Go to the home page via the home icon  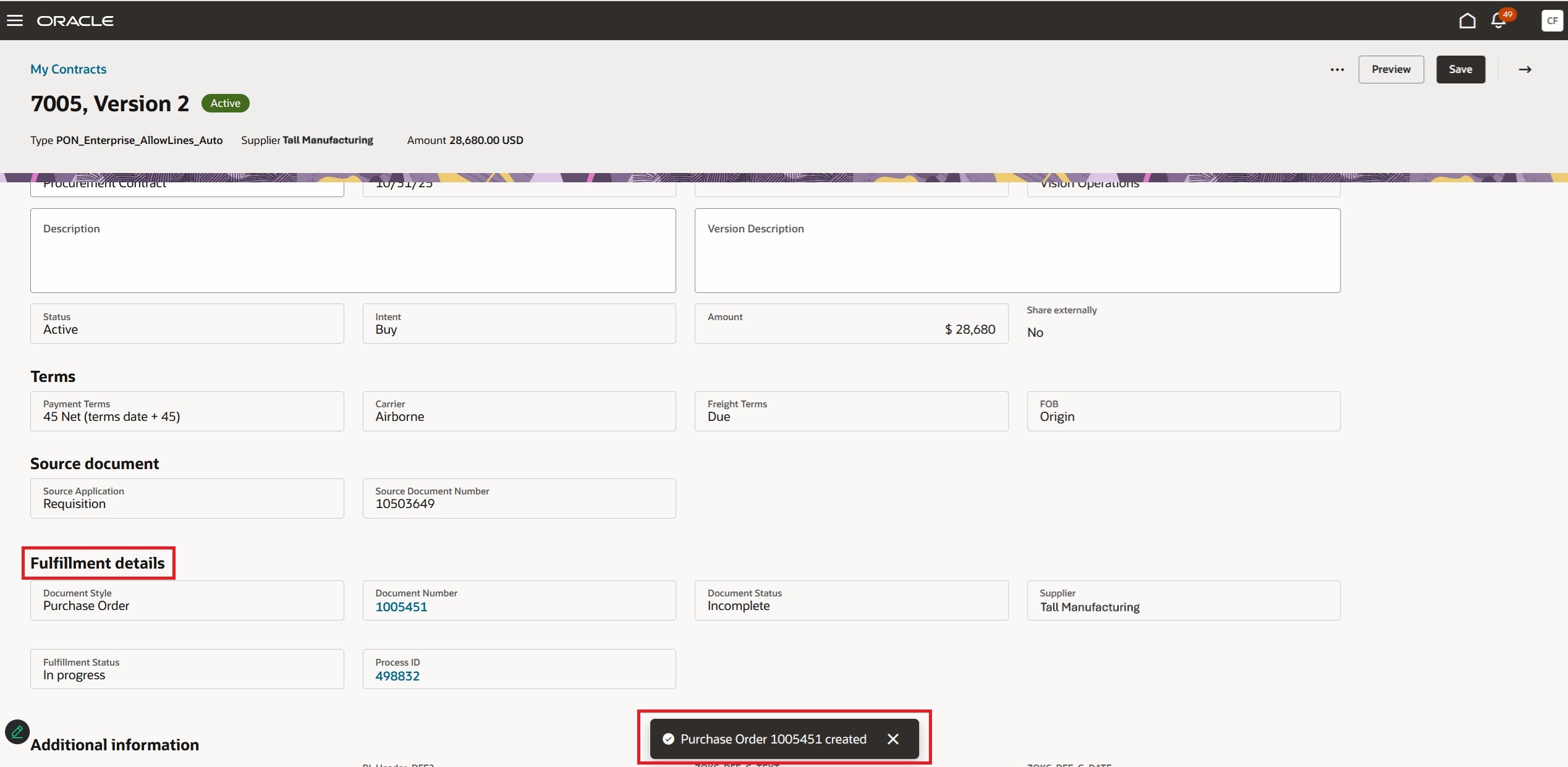point(1467,20)
